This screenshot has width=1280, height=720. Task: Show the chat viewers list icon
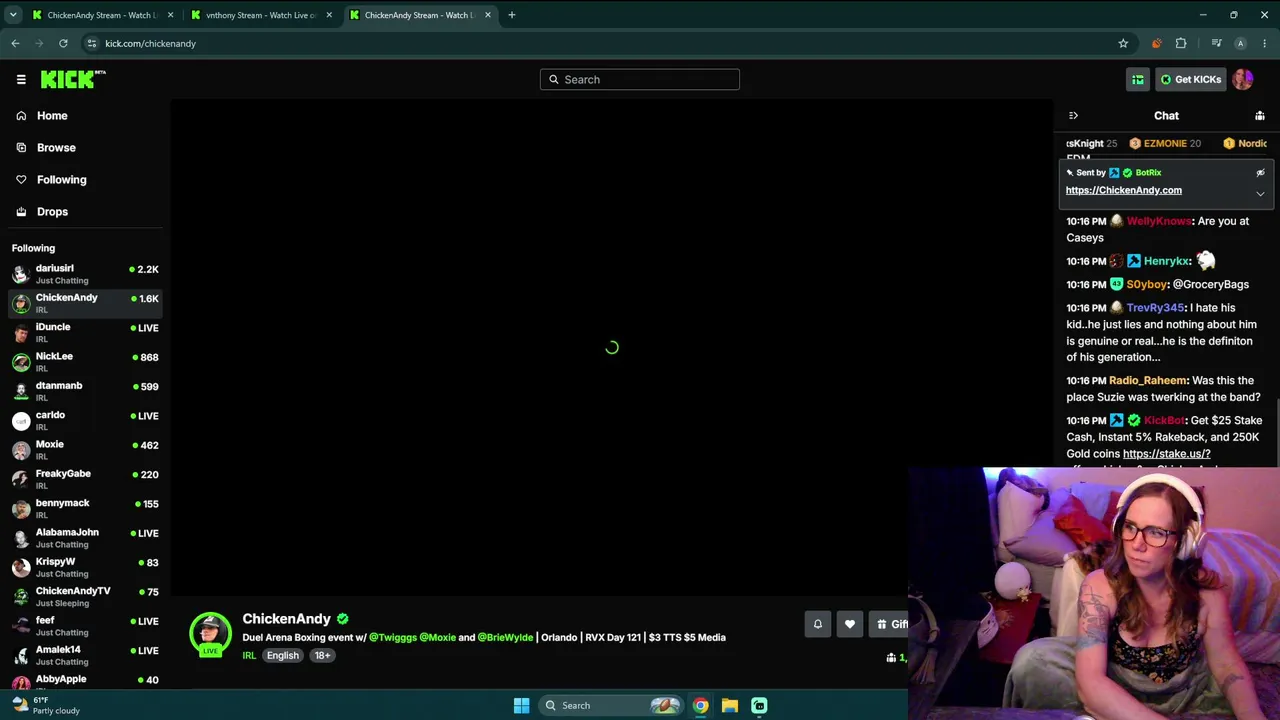1260,116
